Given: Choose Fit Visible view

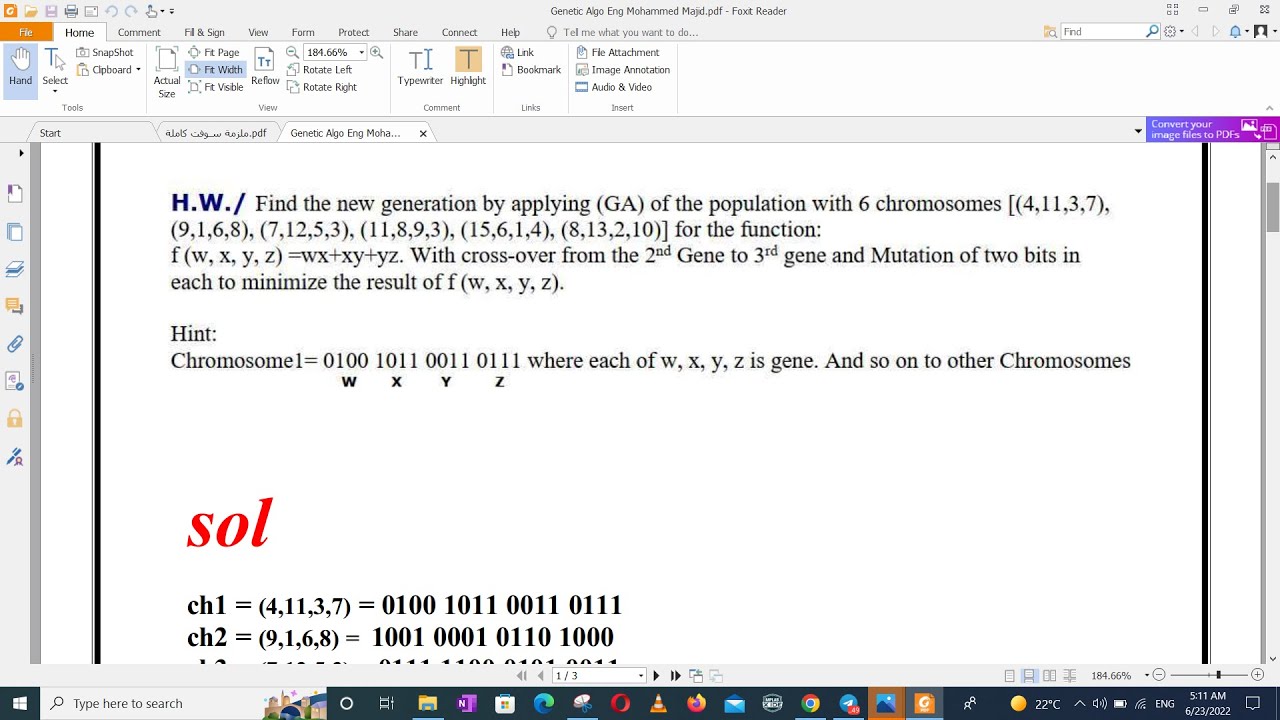Looking at the screenshot, I should point(215,87).
